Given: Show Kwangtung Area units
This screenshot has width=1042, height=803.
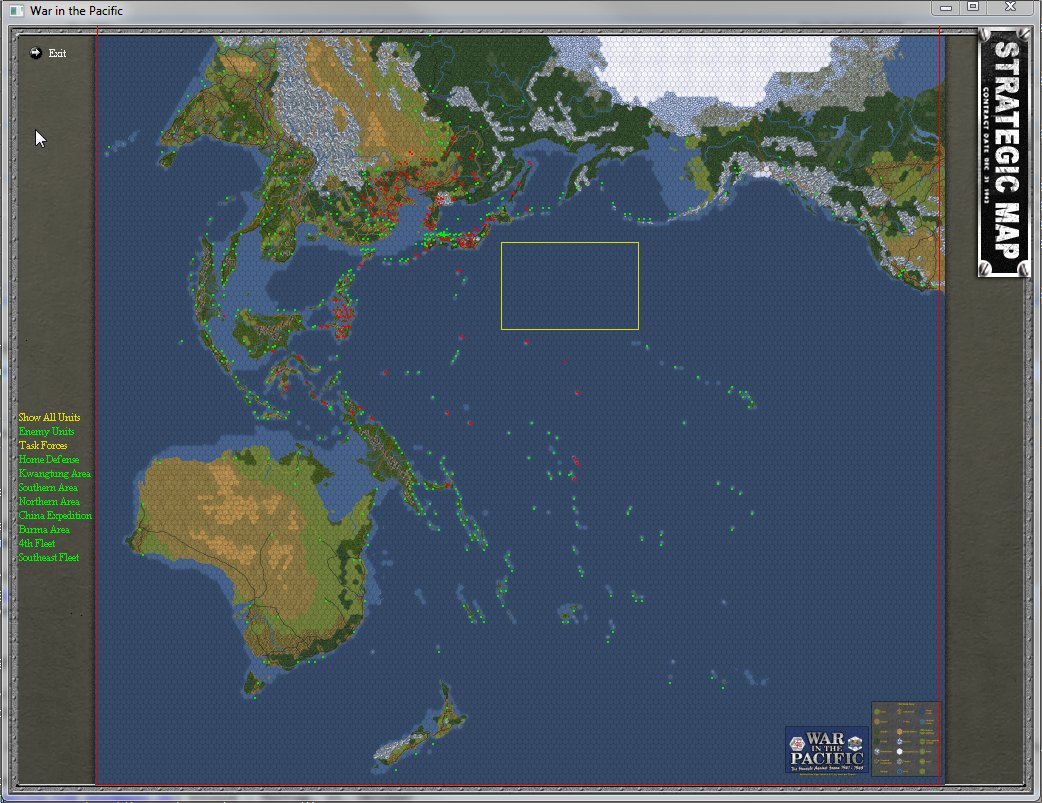Looking at the screenshot, I should [54, 473].
